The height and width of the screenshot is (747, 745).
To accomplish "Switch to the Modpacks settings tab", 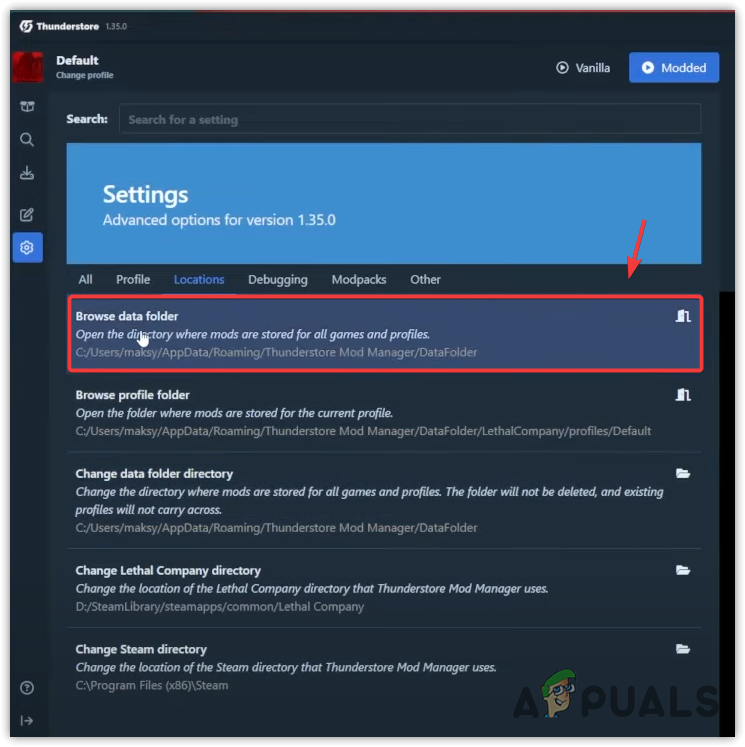I will pos(359,280).
